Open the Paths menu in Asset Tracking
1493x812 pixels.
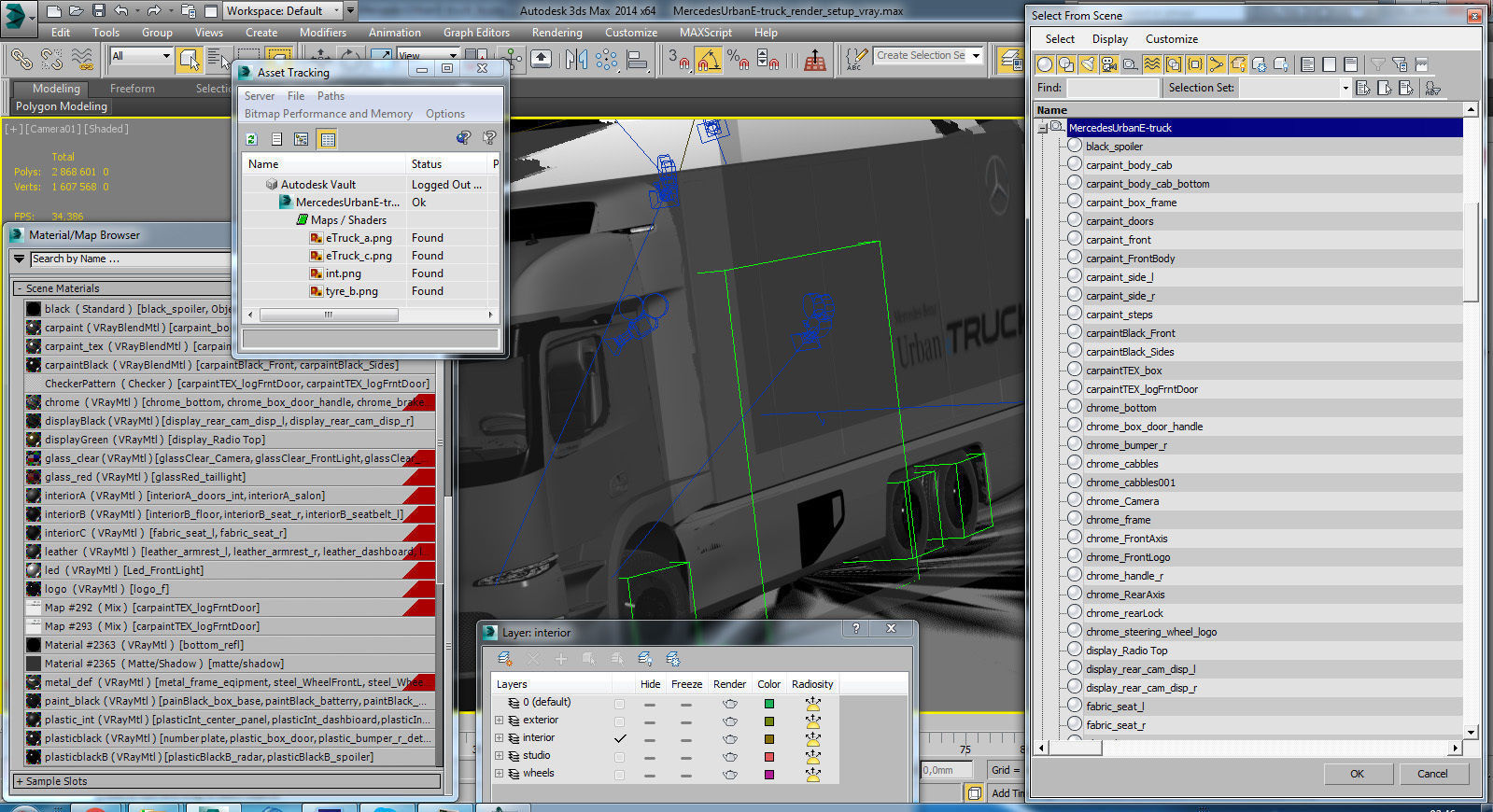(331, 96)
